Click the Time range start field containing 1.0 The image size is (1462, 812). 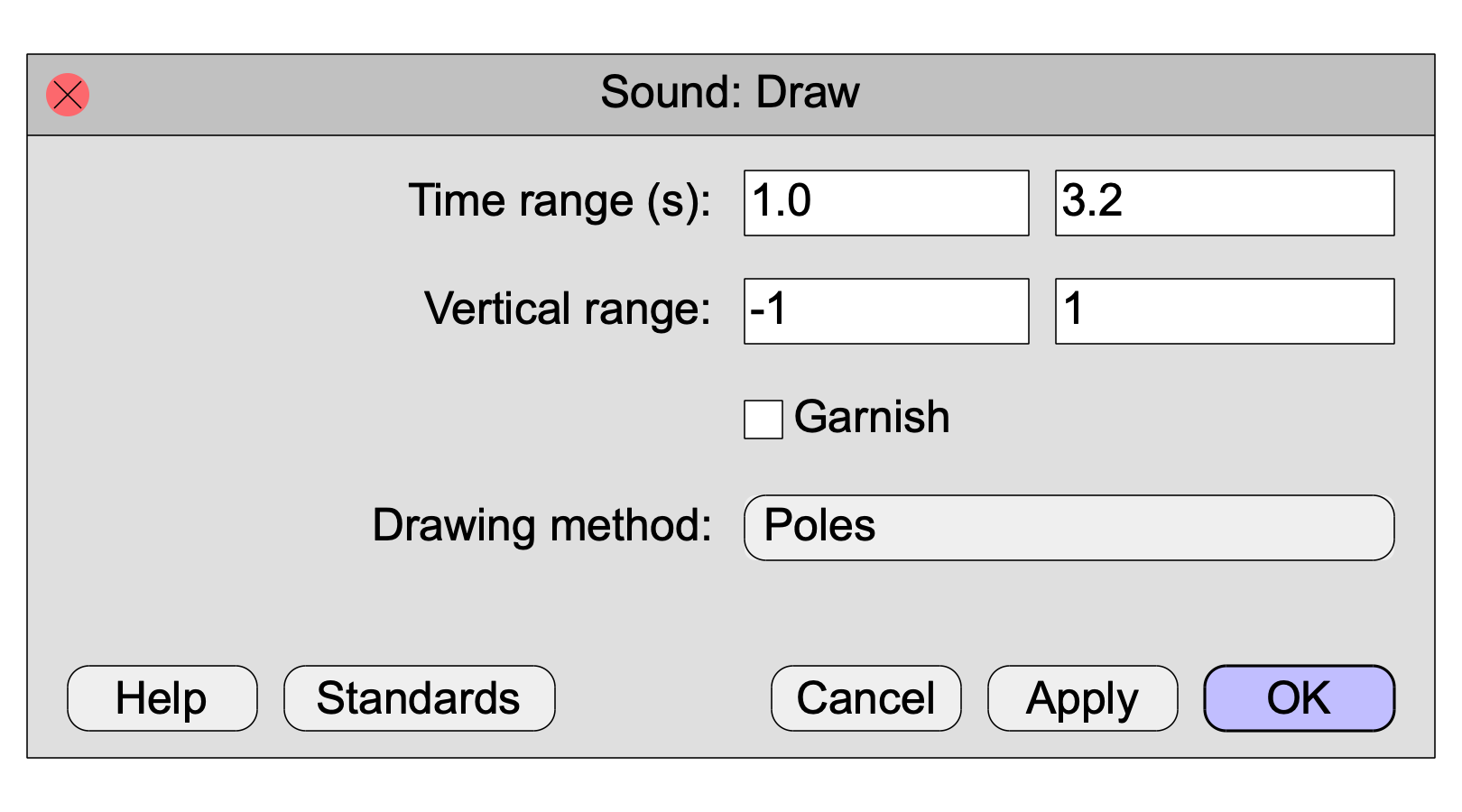[886, 203]
